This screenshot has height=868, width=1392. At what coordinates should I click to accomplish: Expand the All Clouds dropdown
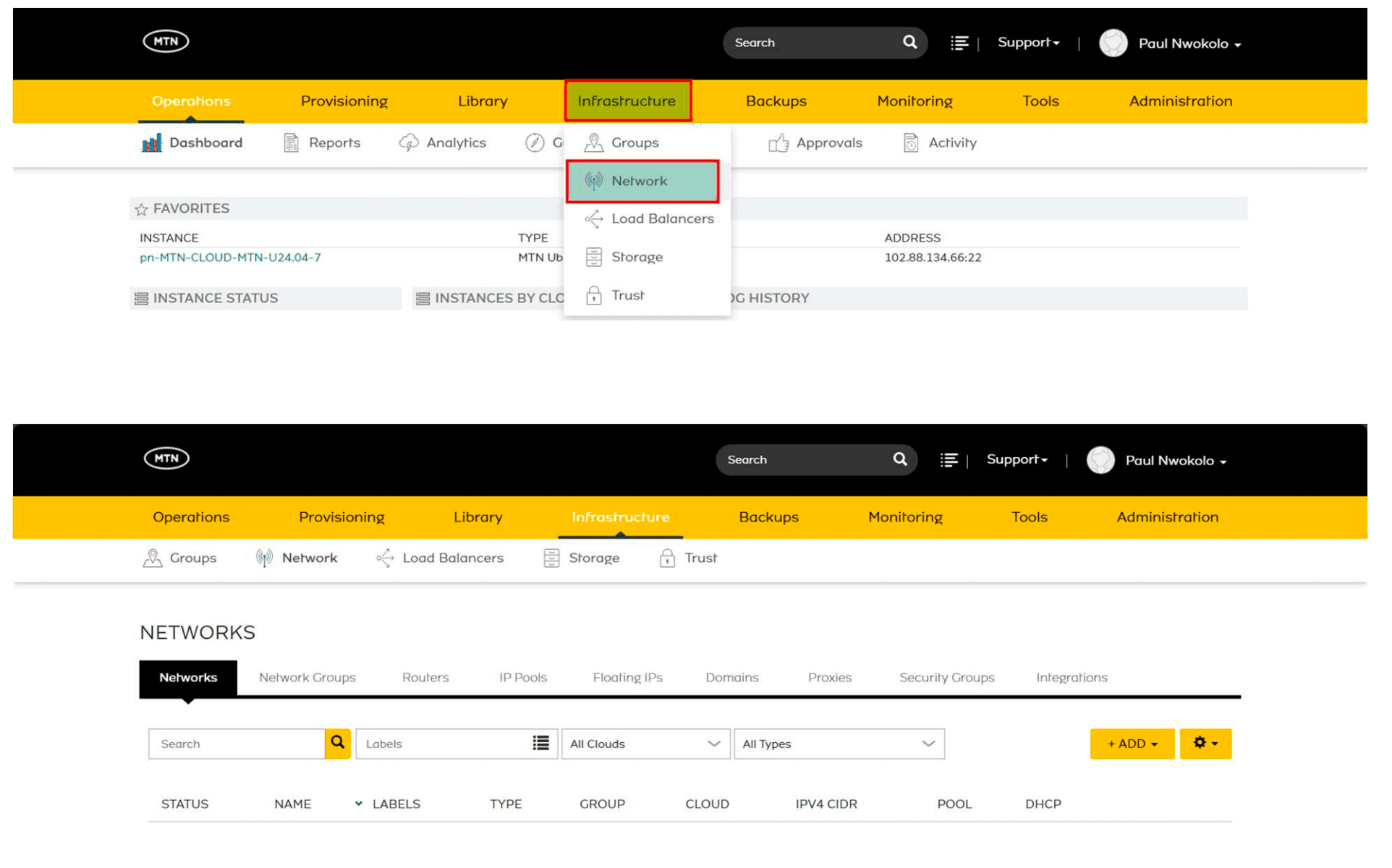tap(645, 744)
